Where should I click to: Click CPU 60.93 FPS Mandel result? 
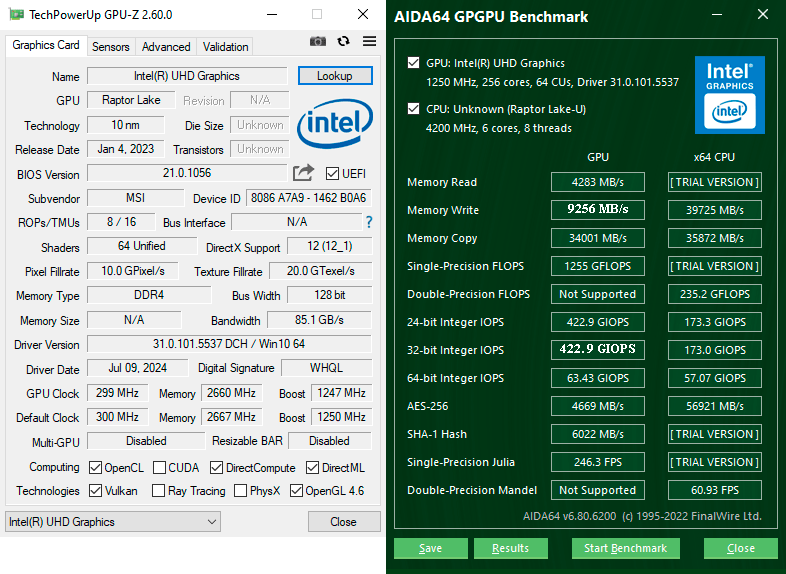[x=715, y=490]
